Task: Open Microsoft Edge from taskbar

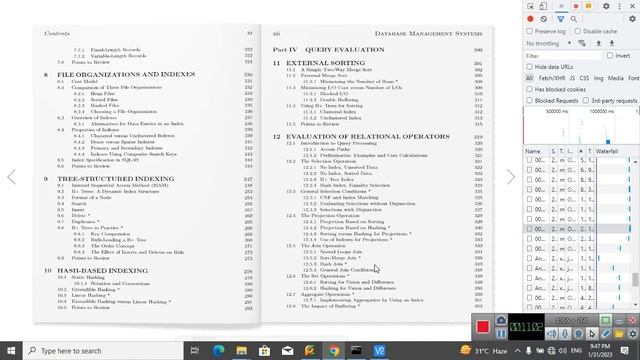Action: 218,351
